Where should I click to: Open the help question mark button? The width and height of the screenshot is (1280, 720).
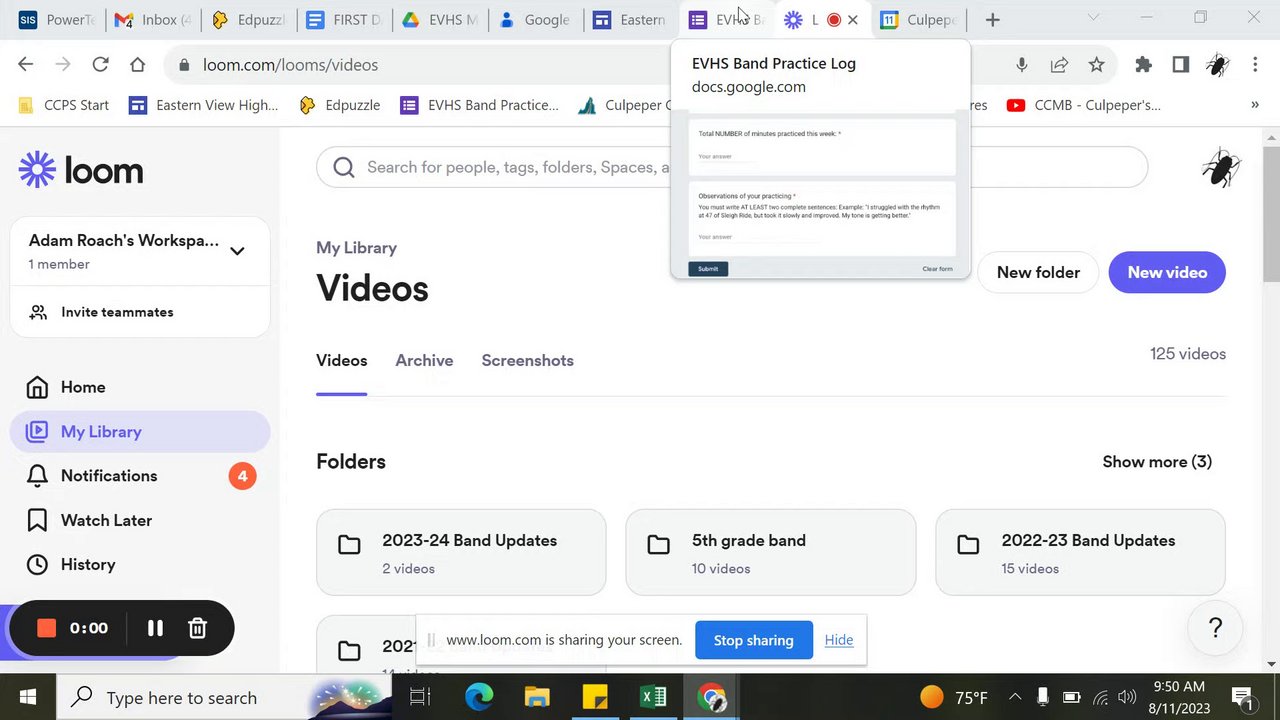(1215, 628)
